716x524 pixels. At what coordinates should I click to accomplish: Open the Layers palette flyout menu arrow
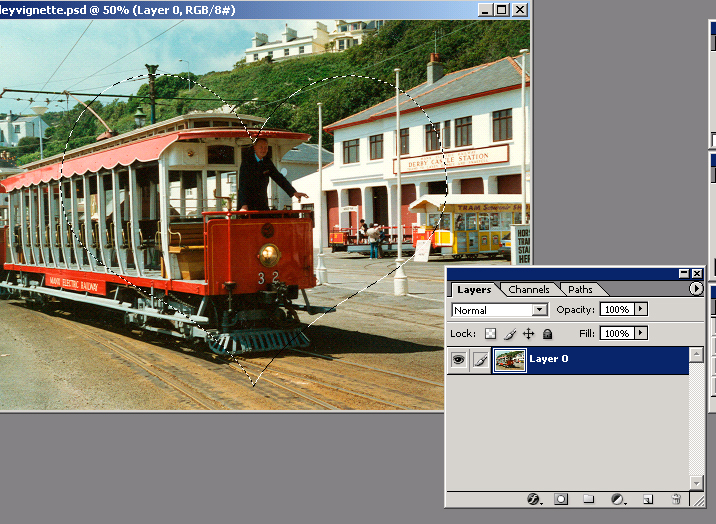696,288
